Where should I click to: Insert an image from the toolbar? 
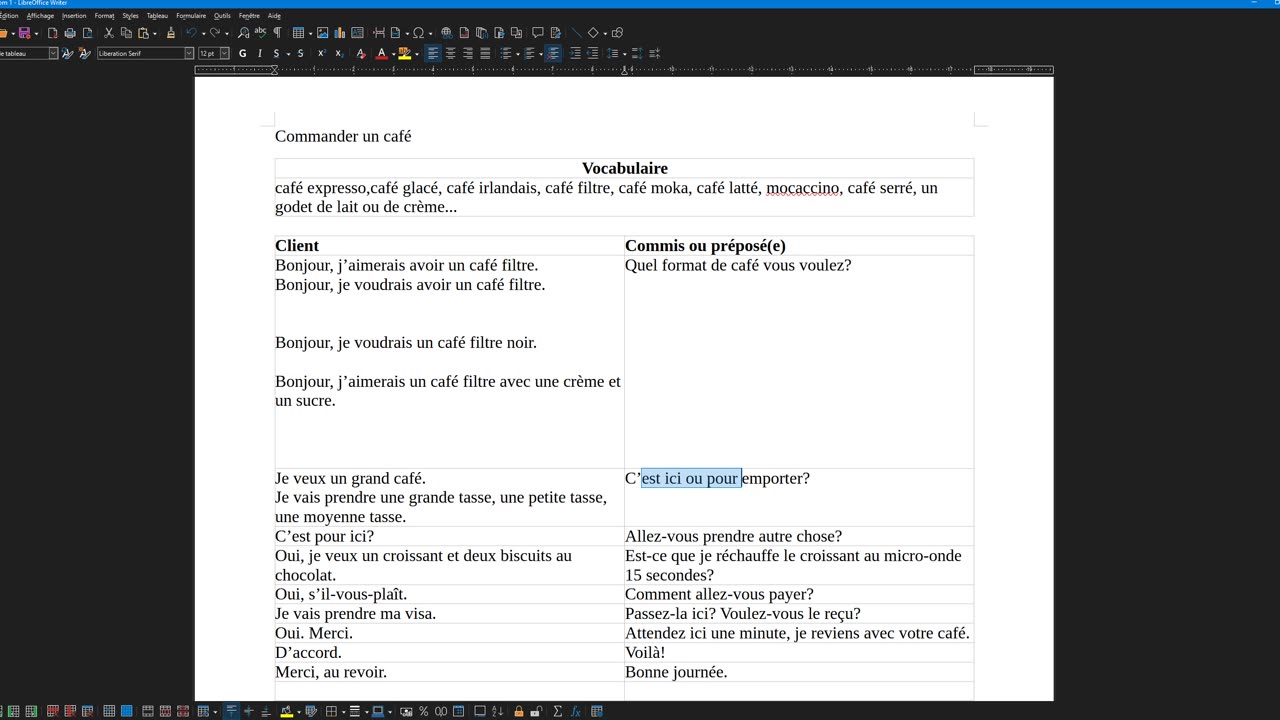[323, 33]
